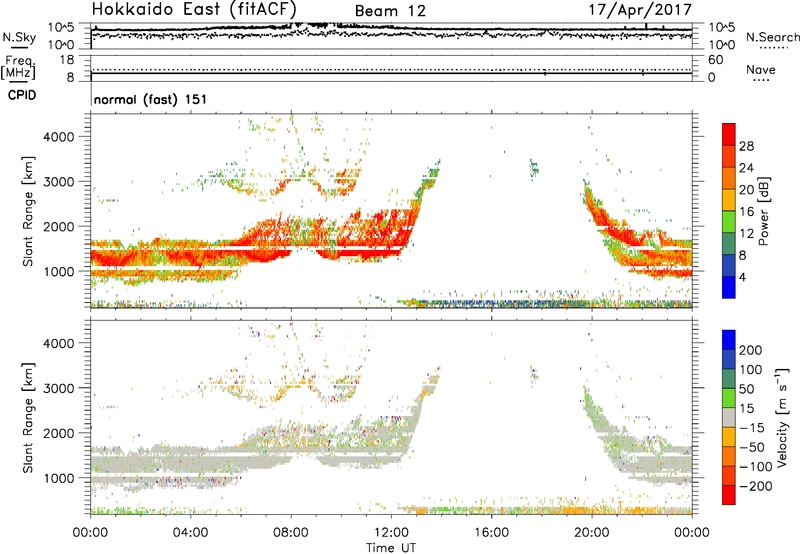This screenshot has height=554, width=800.
Task: Click the 'N.Sky' legend label
Action: 19,37
